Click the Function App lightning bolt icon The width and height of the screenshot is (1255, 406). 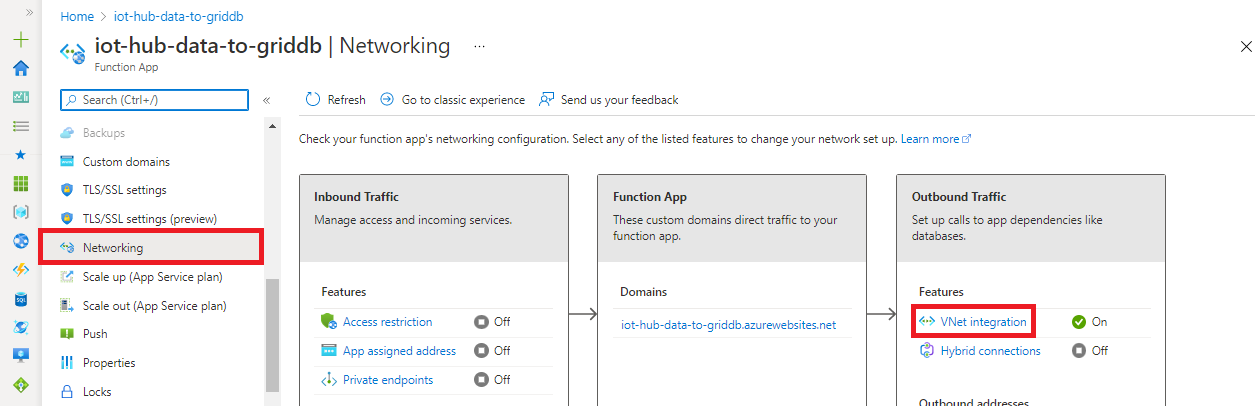(x=20, y=270)
